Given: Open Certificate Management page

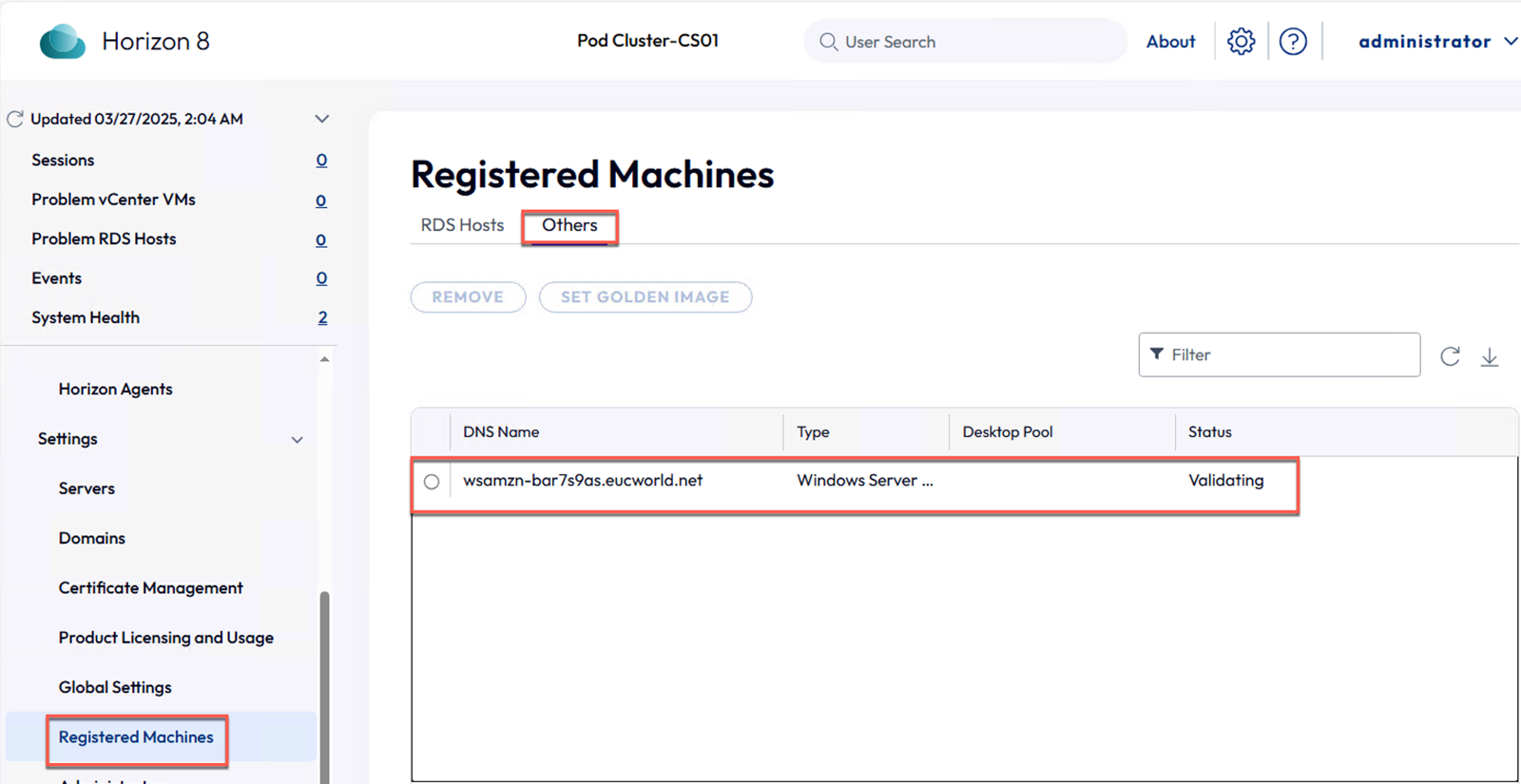Looking at the screenshot, I should tap(150, 588).
